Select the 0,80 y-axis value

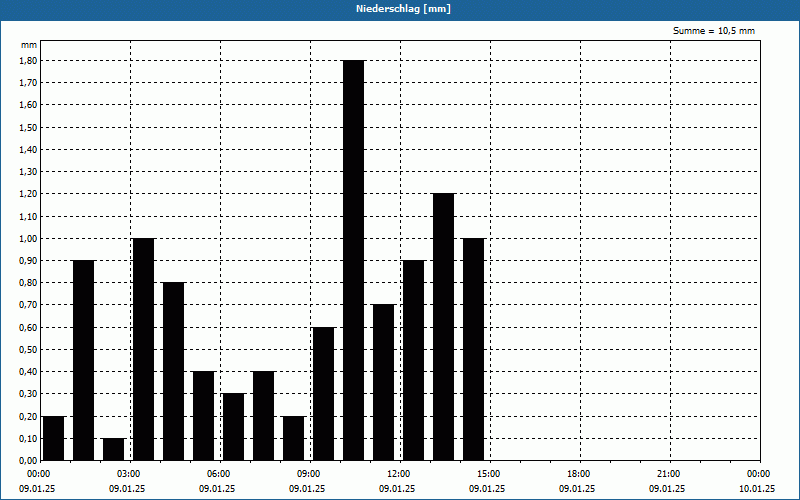click(x=28, y=283)
